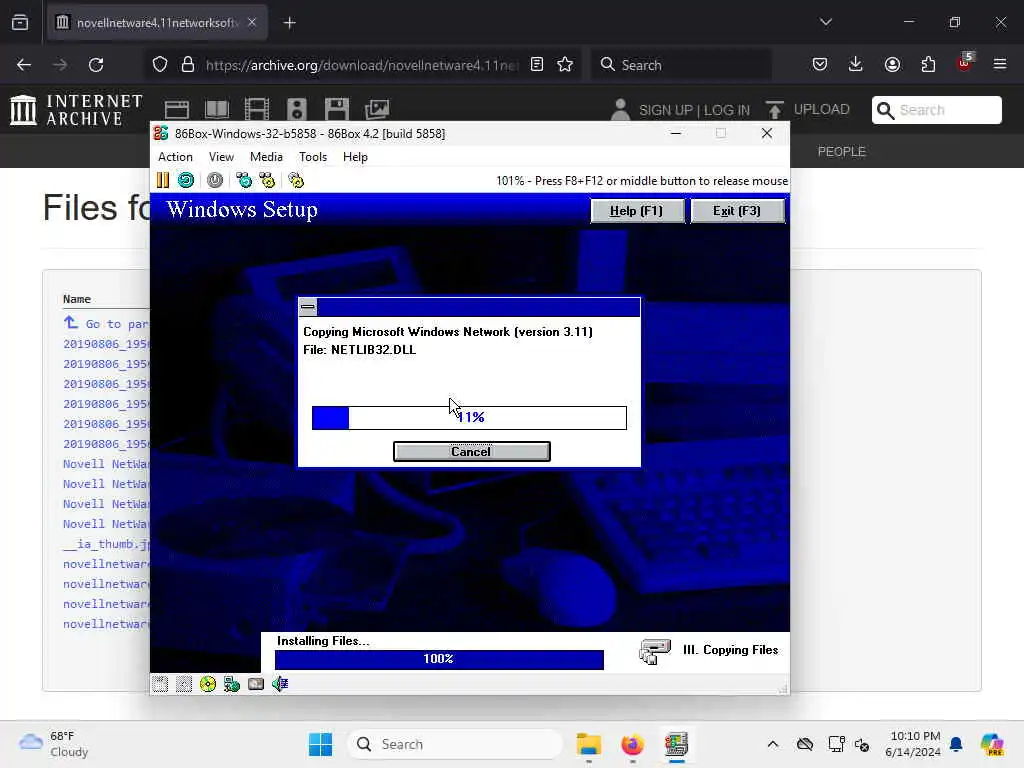Viewport: 1024px width, 768px height.
Task: Click the ACPI shutdown power icon
Action: tap(215, 180)
